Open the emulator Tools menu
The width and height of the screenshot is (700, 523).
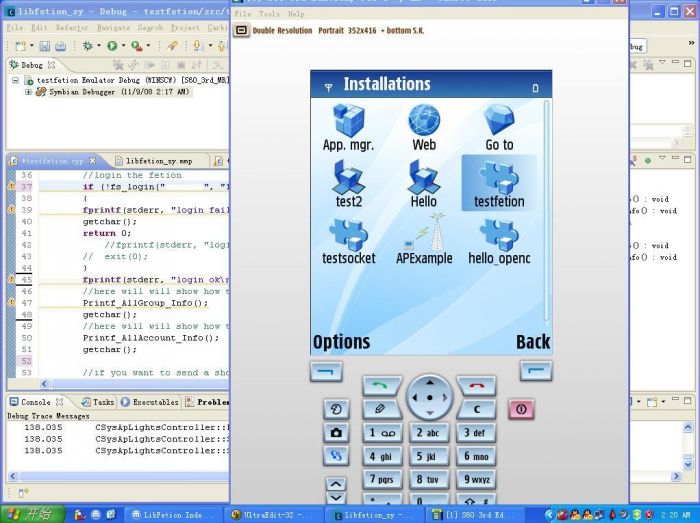(269, 14)
